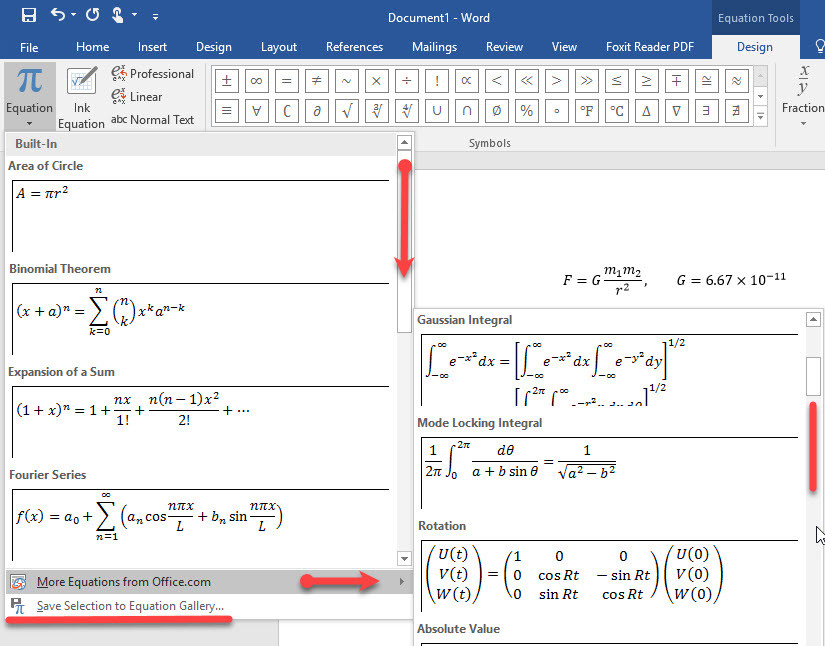Click Built-In gallery scroll down arrow

pyautogui.click(x=404, y=558)
